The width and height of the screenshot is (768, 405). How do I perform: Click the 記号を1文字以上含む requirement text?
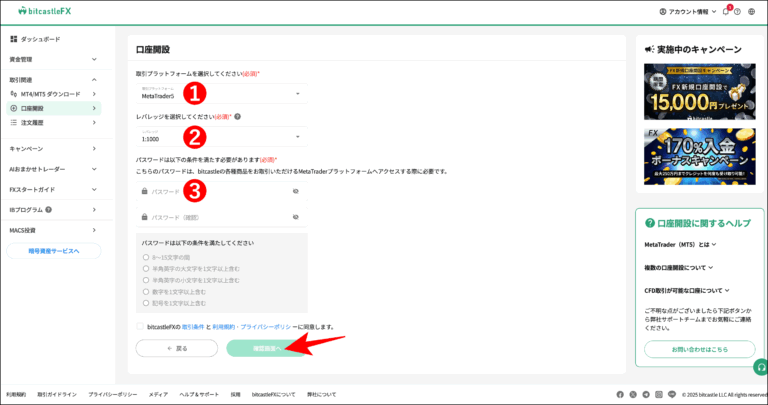(x=179, y=303)
